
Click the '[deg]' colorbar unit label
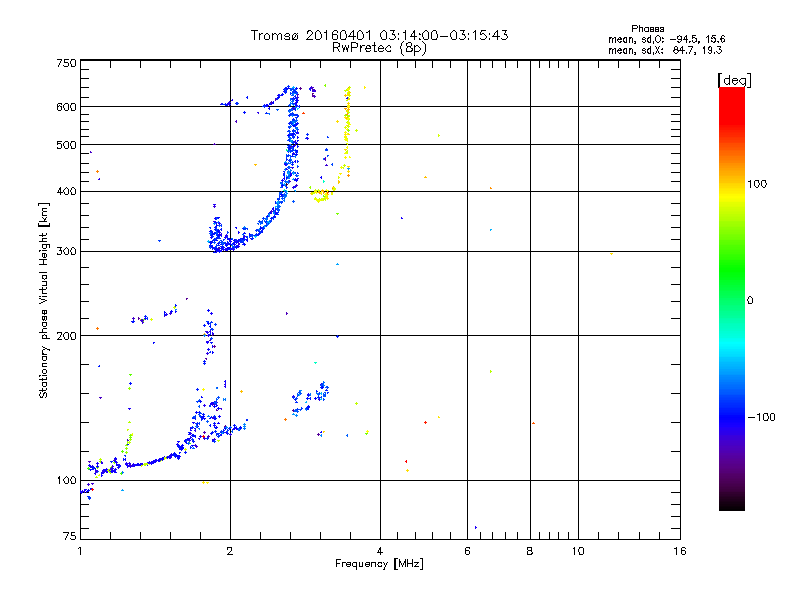[734, 80]
